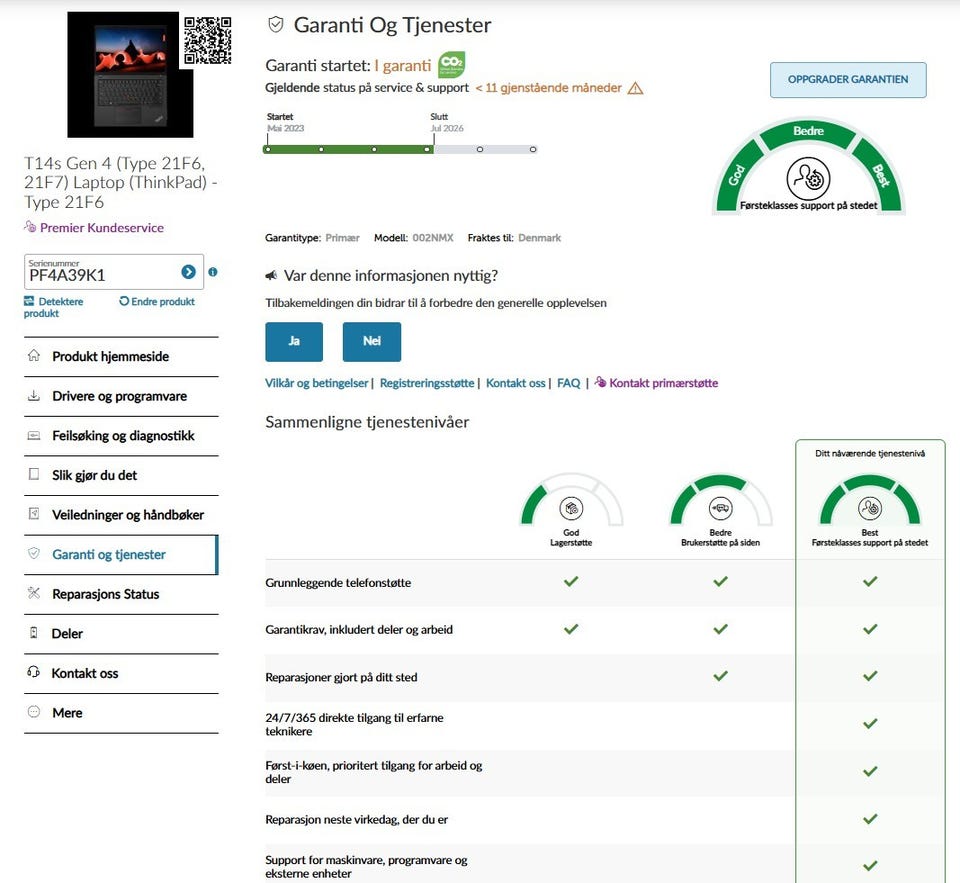Open Deler menu item
This screenshot has width=960, height=883.
[121, 634]
